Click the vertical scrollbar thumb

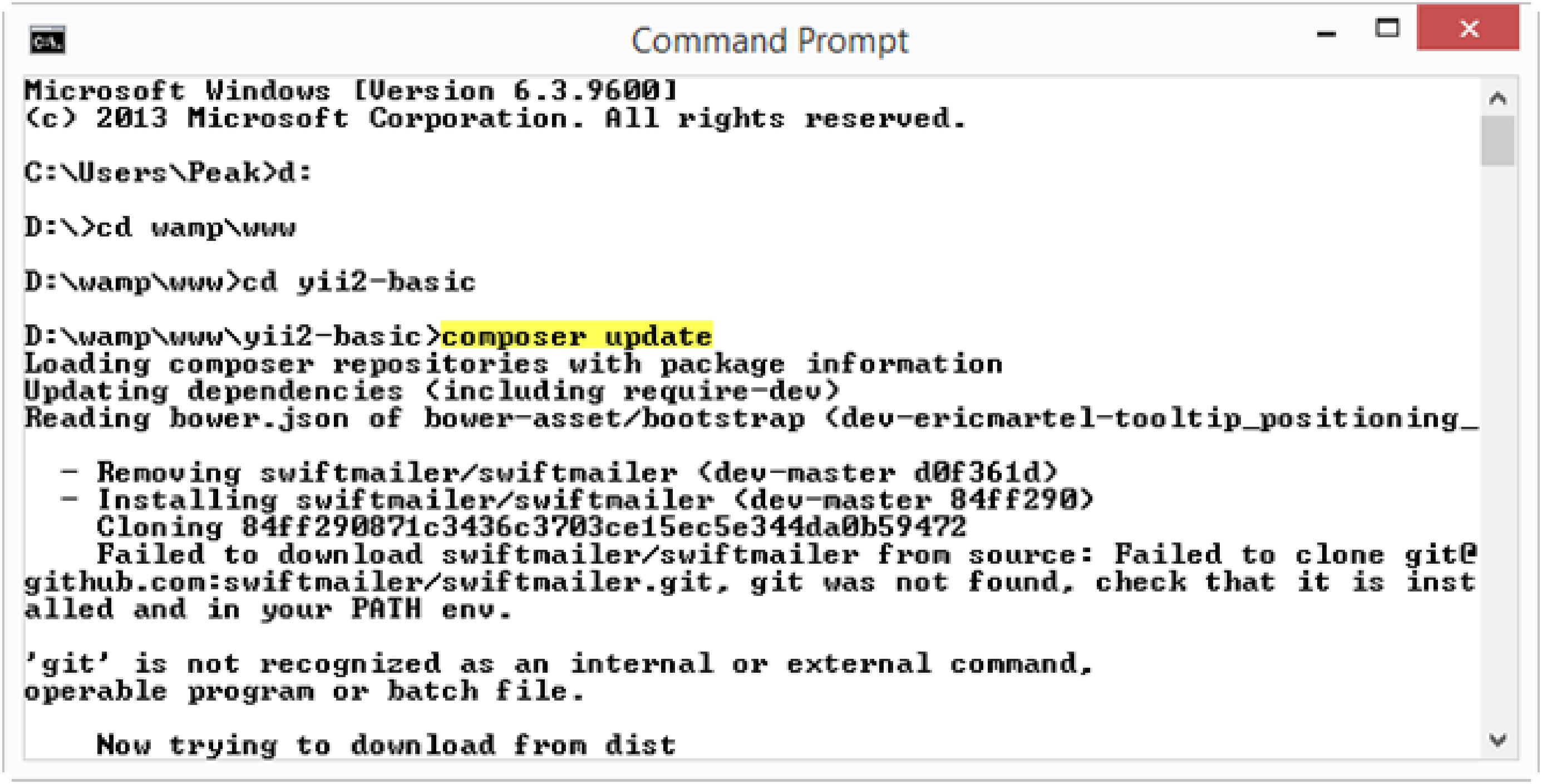tap(1497, 141)
